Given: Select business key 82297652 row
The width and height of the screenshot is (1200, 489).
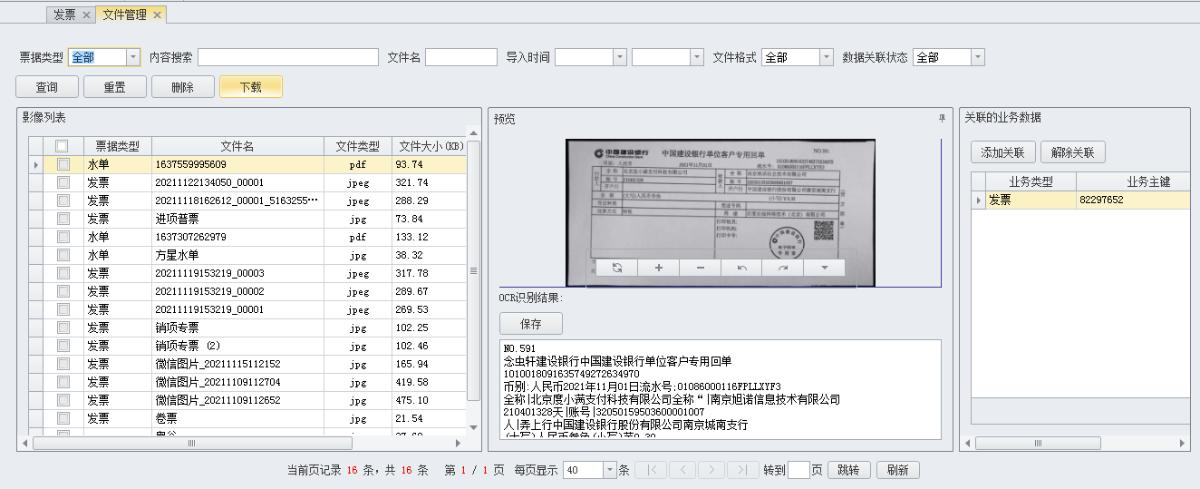Looking at the screenshot, I should tap(1080, 200).
